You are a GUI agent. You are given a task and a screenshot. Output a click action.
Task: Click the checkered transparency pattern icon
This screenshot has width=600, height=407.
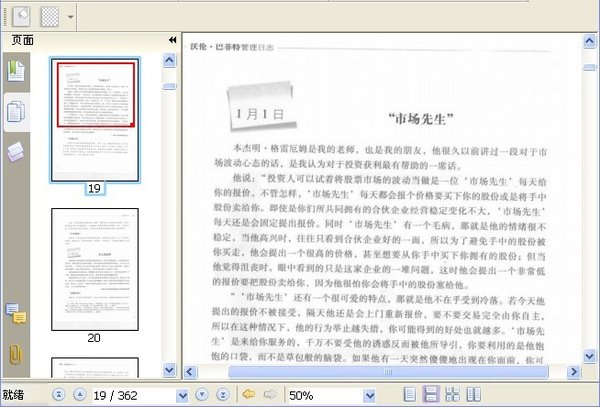[x=50, y=17]
